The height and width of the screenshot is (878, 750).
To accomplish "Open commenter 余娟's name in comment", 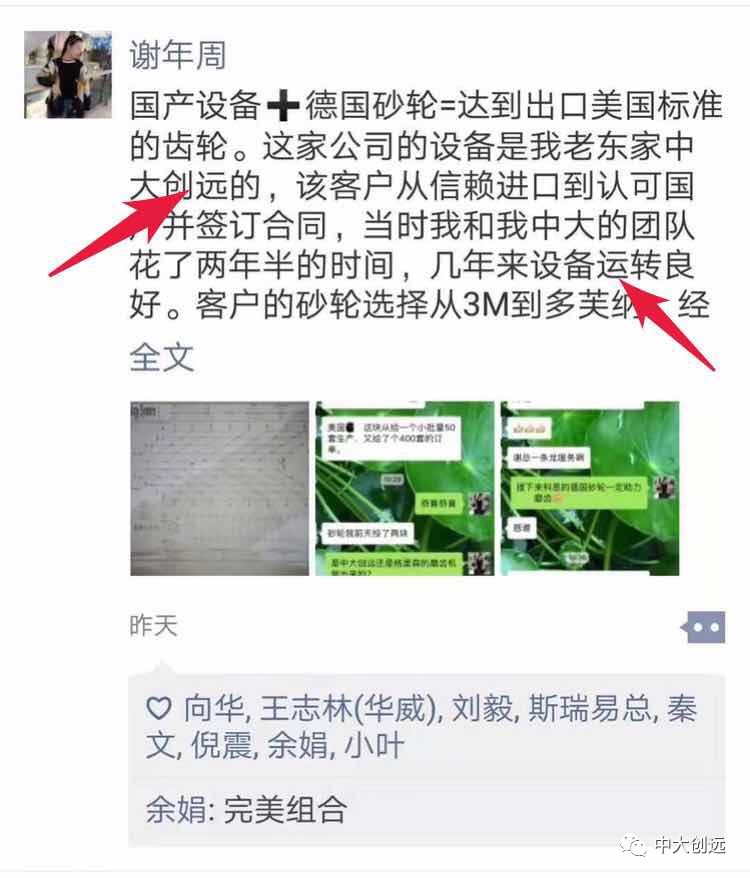I will 176,810.
